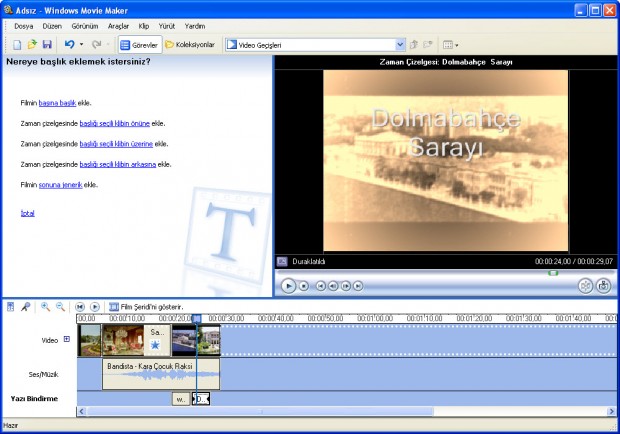The image size is (620, 434).
Task: Undo the last action
Action: pyautogui.click(x=70, y=44)
